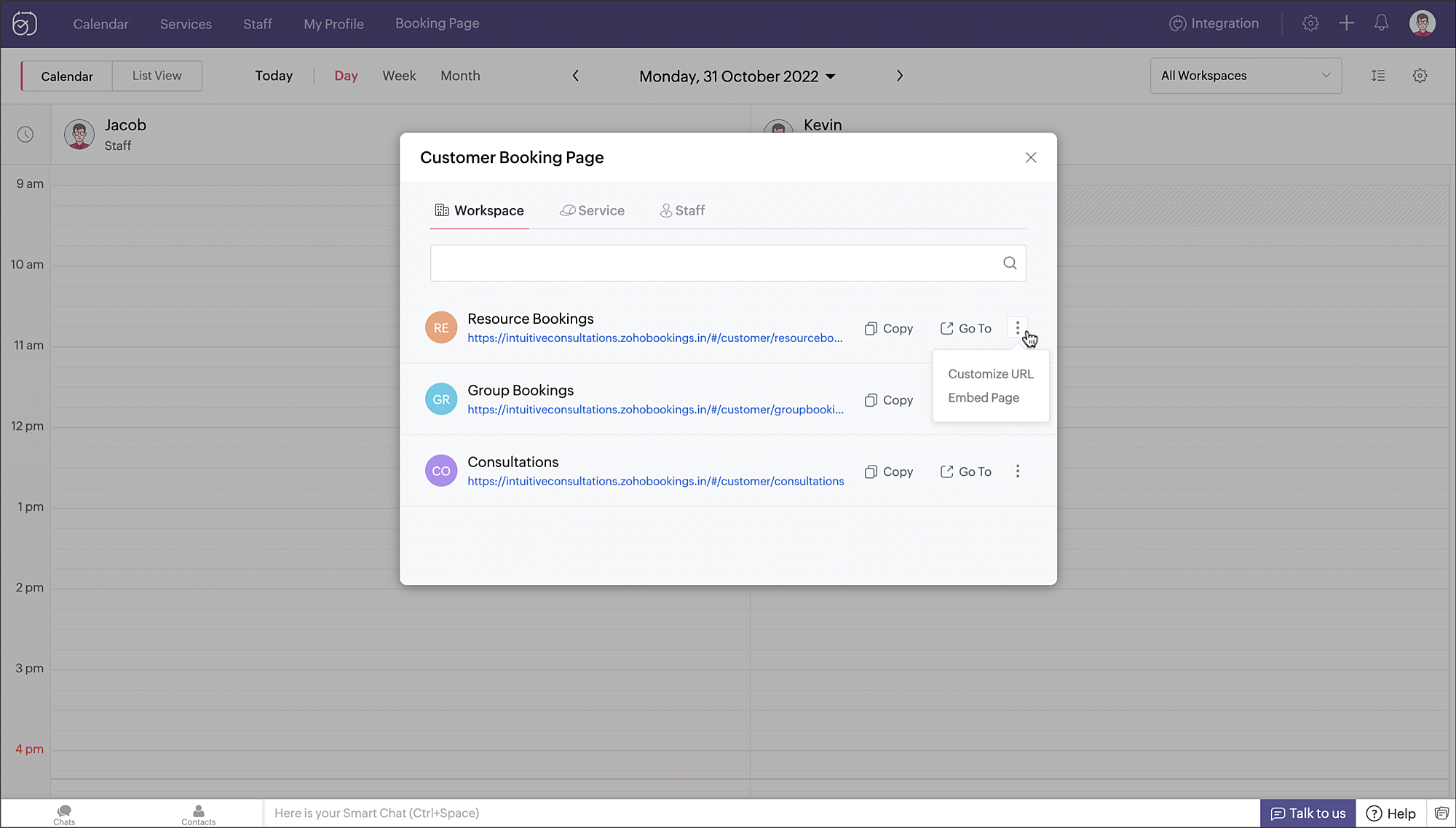This screenshot has width=1456, height=828.
Task: Open Go To for Resource Bookings
Action: (965, 329)
